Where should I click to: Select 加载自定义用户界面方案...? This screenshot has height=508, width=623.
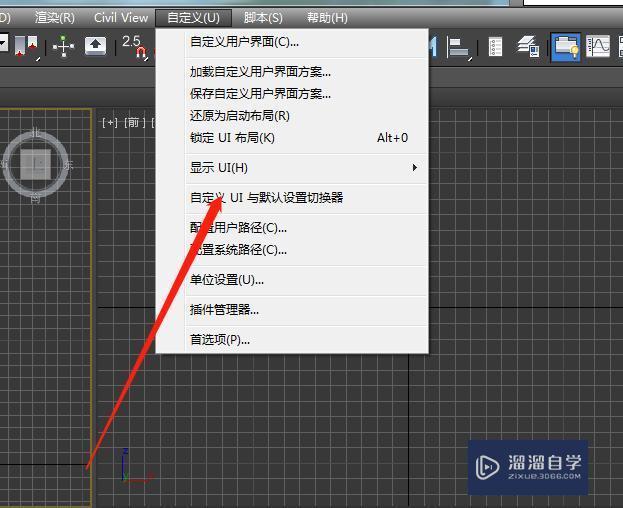tap(292, 72)
